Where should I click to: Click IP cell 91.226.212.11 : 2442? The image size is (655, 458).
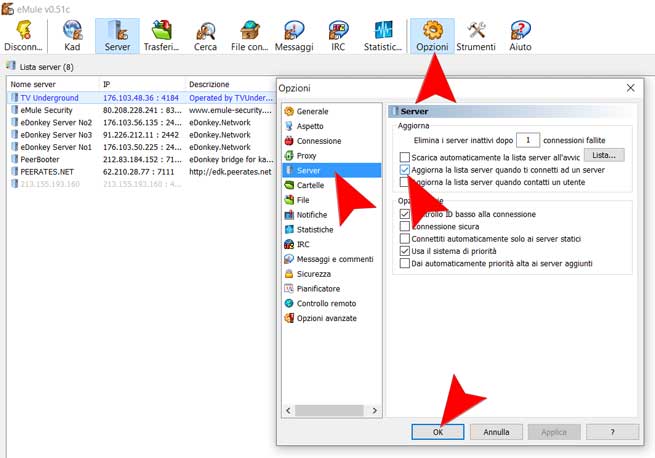[141, 135]
